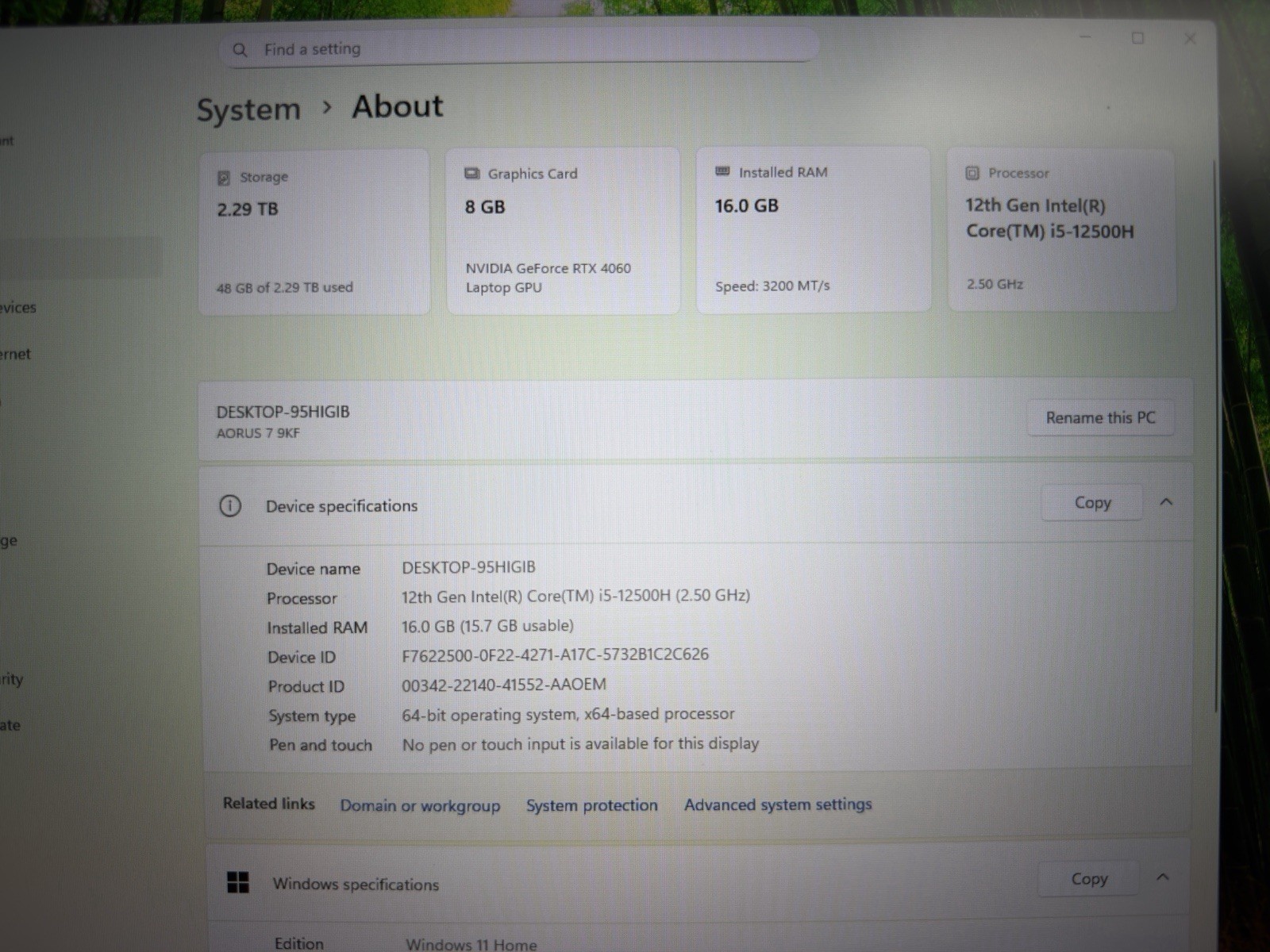Select the Device ID value text

pos(555,655)
